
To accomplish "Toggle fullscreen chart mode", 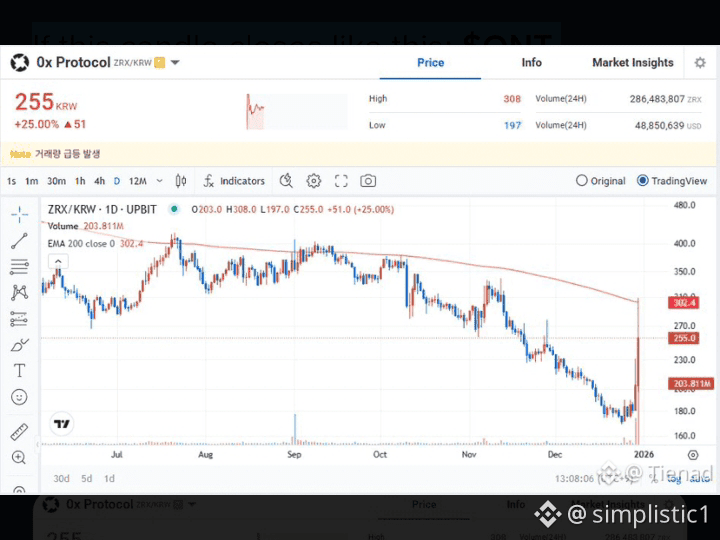I will 341,181.
